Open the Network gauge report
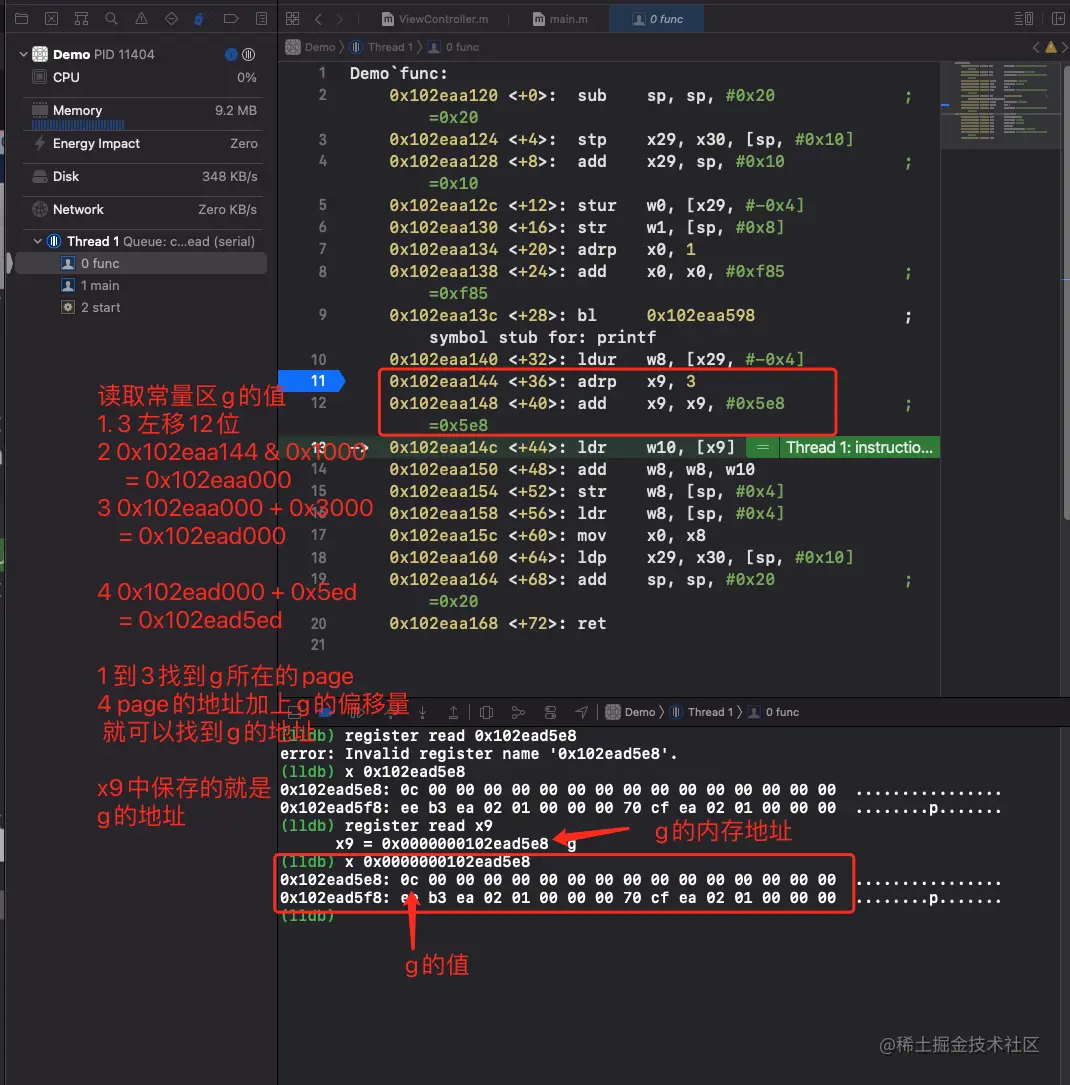The image size is (1070, 1085). click(x=143, y=209)
